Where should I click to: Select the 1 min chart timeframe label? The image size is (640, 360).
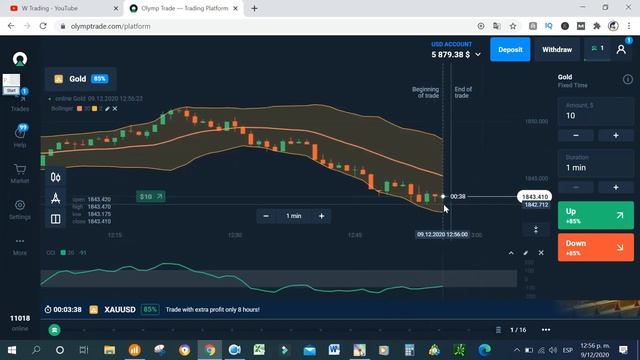point(293,216)
